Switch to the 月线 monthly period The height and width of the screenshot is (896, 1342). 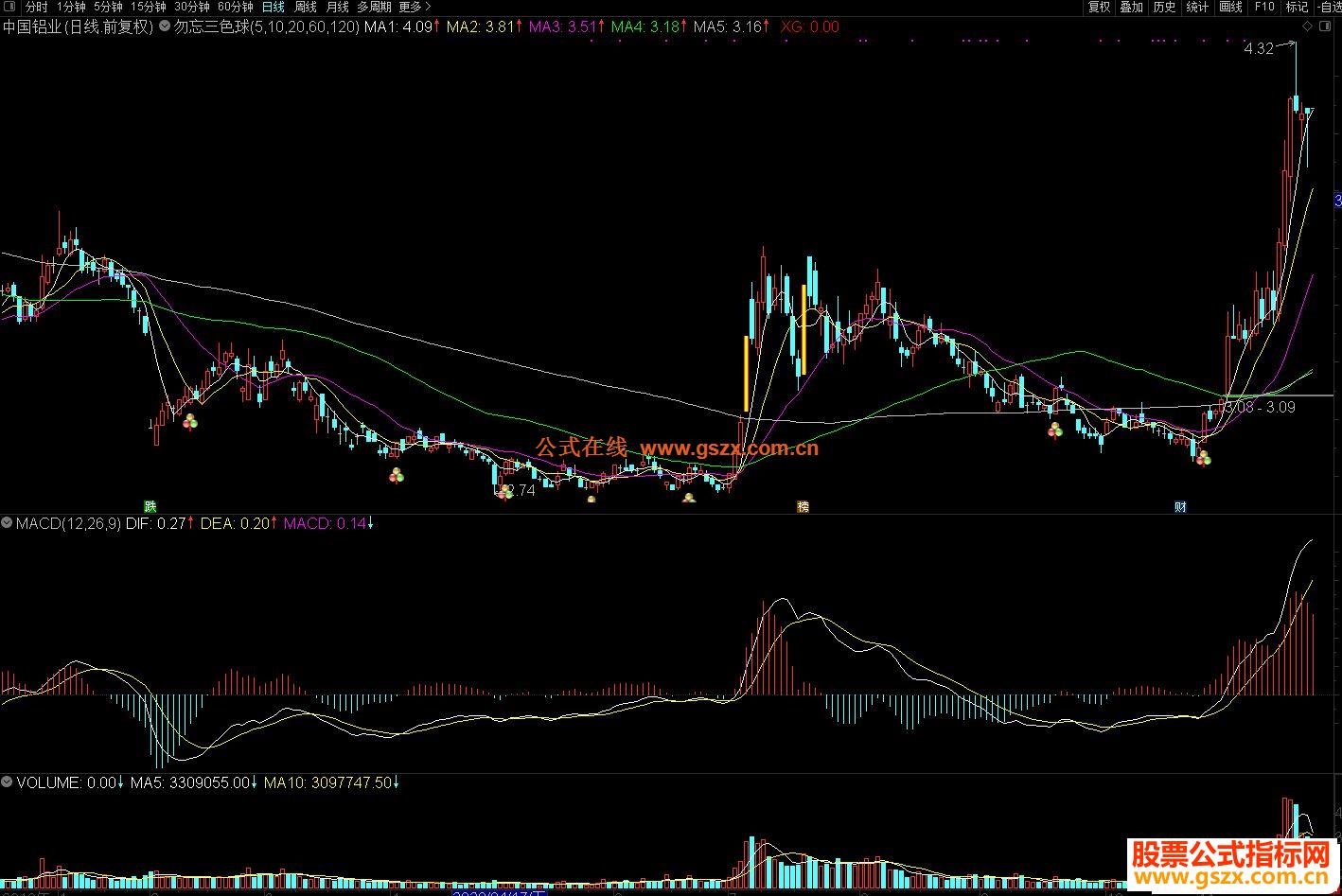click(x=338, y=7)
